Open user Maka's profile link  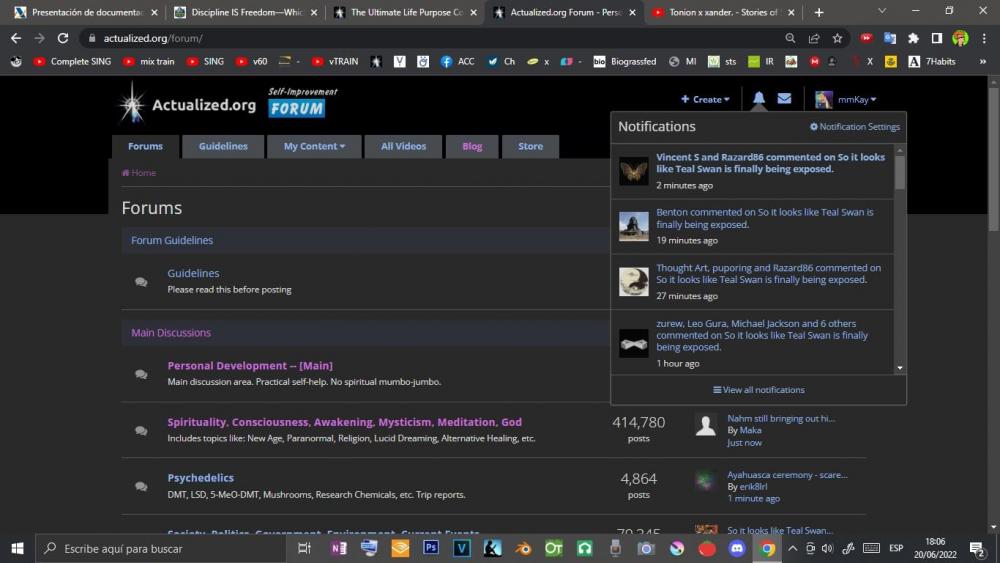click(x=750, y=430)
